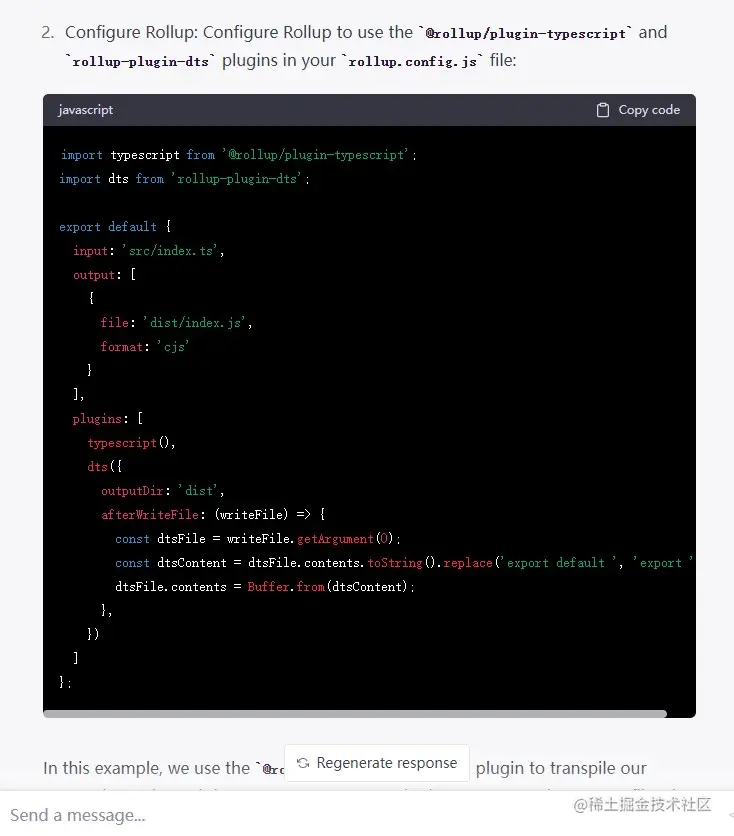This screenshot has height=836, width=734.
Task: Click the inline @rollup/plugin-typescript text in the instructions
Action: tap(526, 34)
